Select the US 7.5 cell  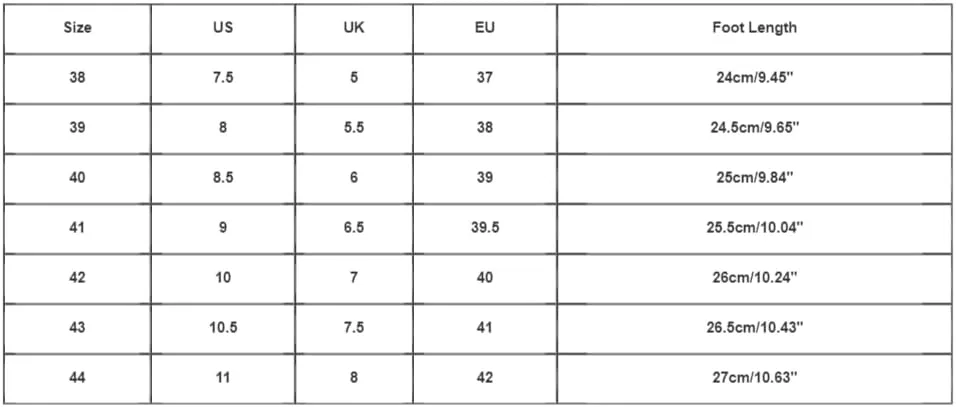tap(223, 78)
